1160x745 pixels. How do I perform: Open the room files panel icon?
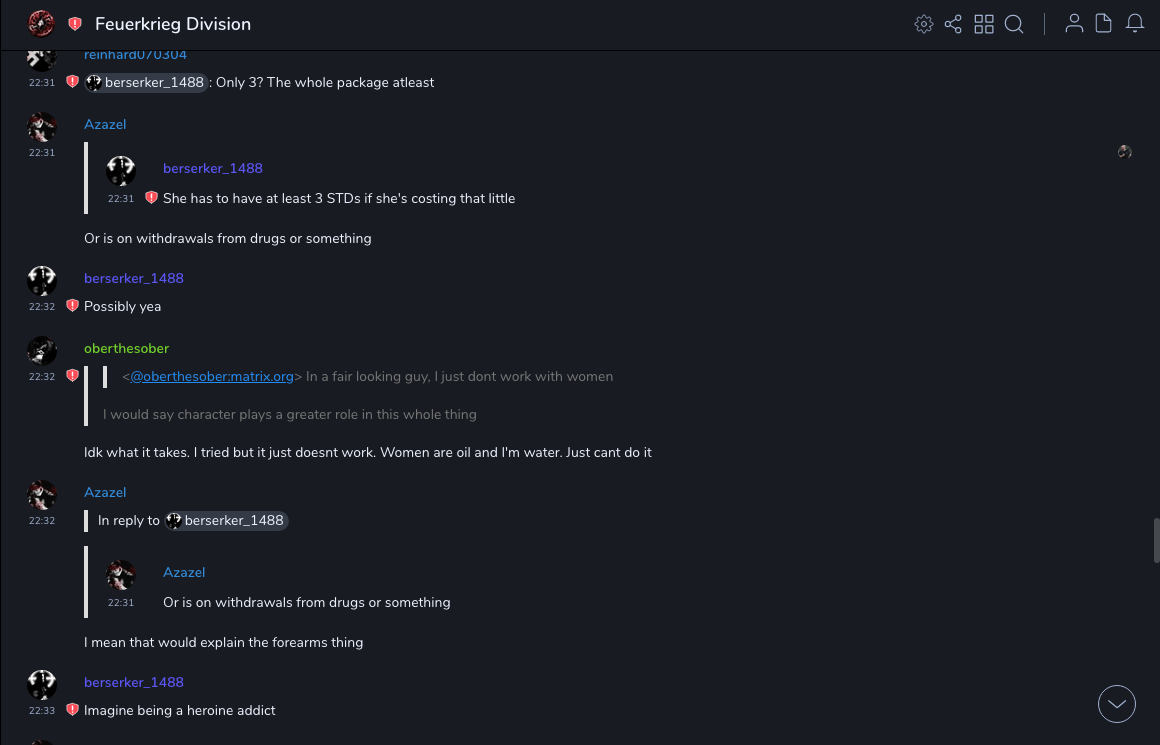click(x=1104, y=24)
